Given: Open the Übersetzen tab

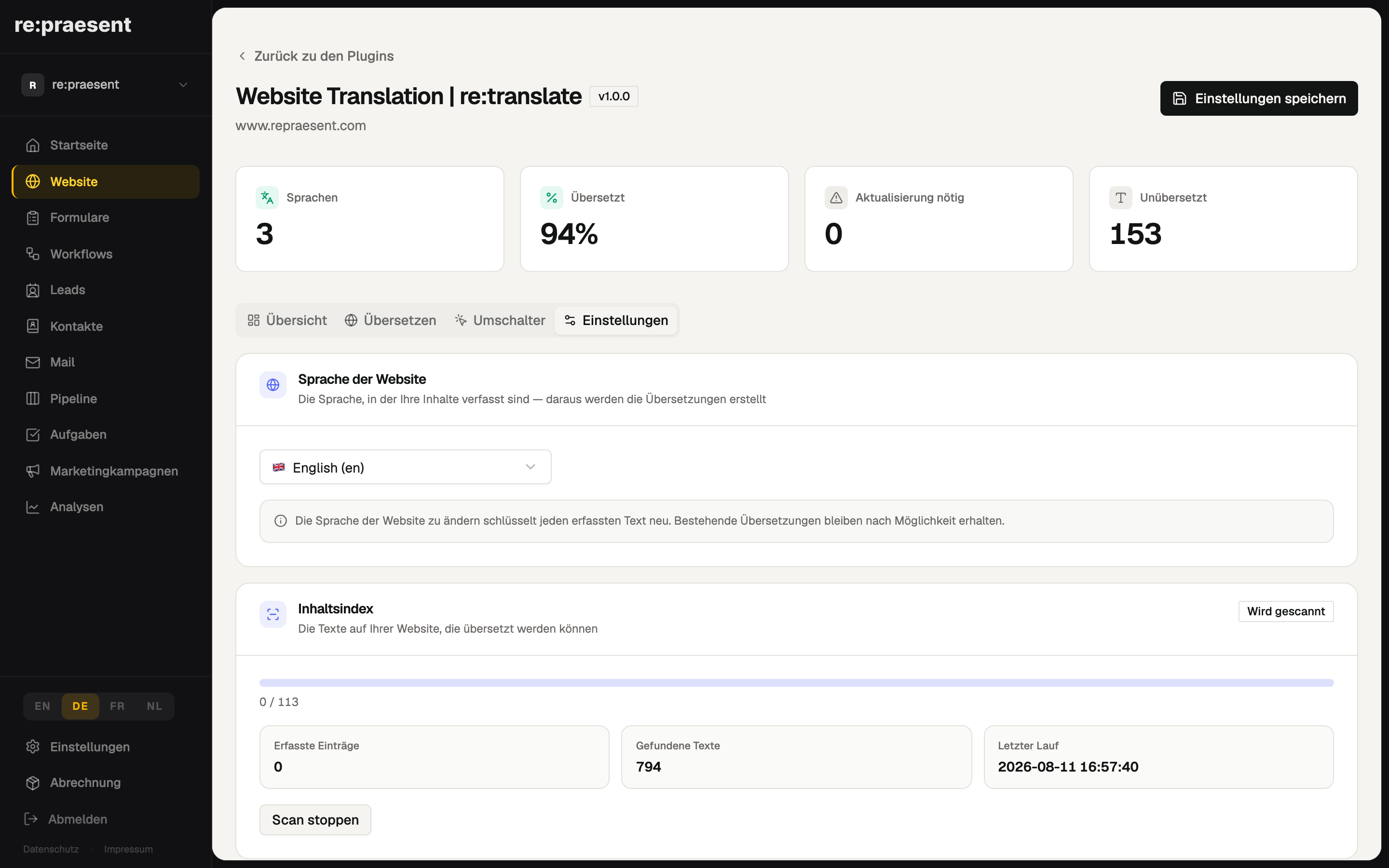Looking at the screenshot, I should click(390, 320).
